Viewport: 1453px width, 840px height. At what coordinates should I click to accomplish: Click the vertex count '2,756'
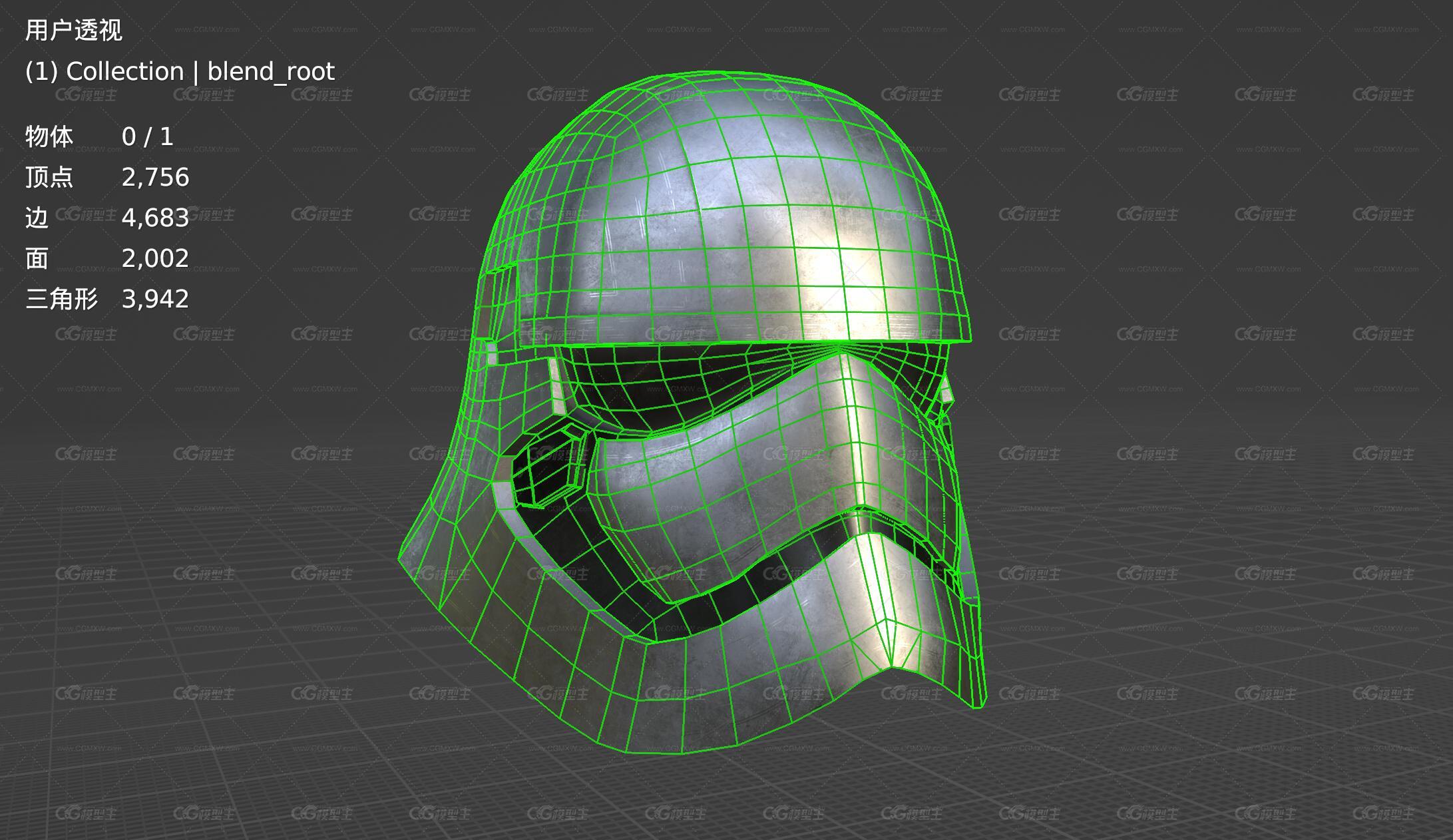pyautogui.click(x=156, y=178)
